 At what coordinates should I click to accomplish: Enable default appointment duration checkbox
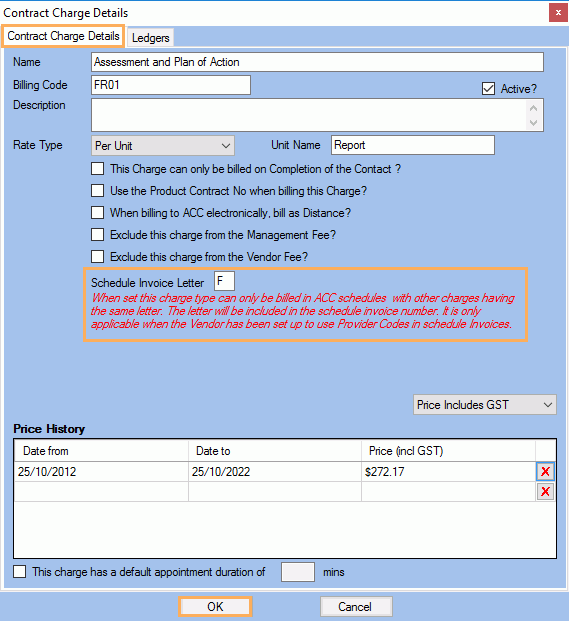(x=19, y=571)
